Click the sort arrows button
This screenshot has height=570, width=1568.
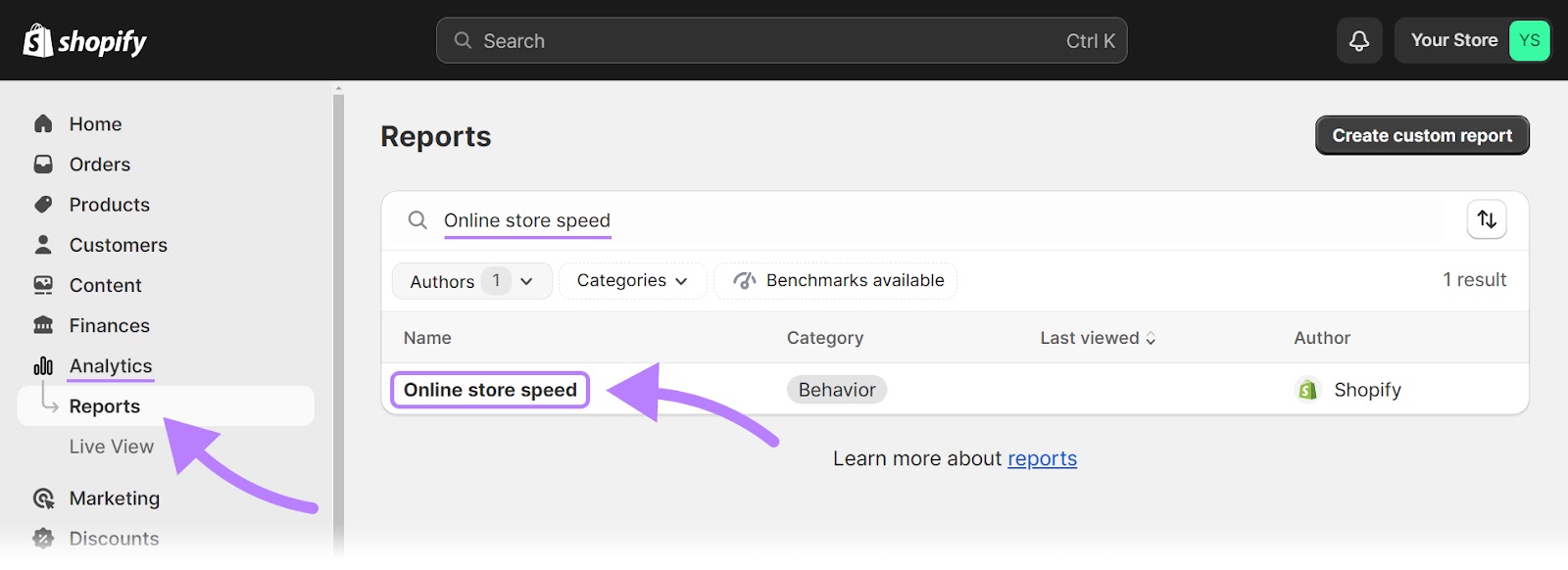point(1486,219)
